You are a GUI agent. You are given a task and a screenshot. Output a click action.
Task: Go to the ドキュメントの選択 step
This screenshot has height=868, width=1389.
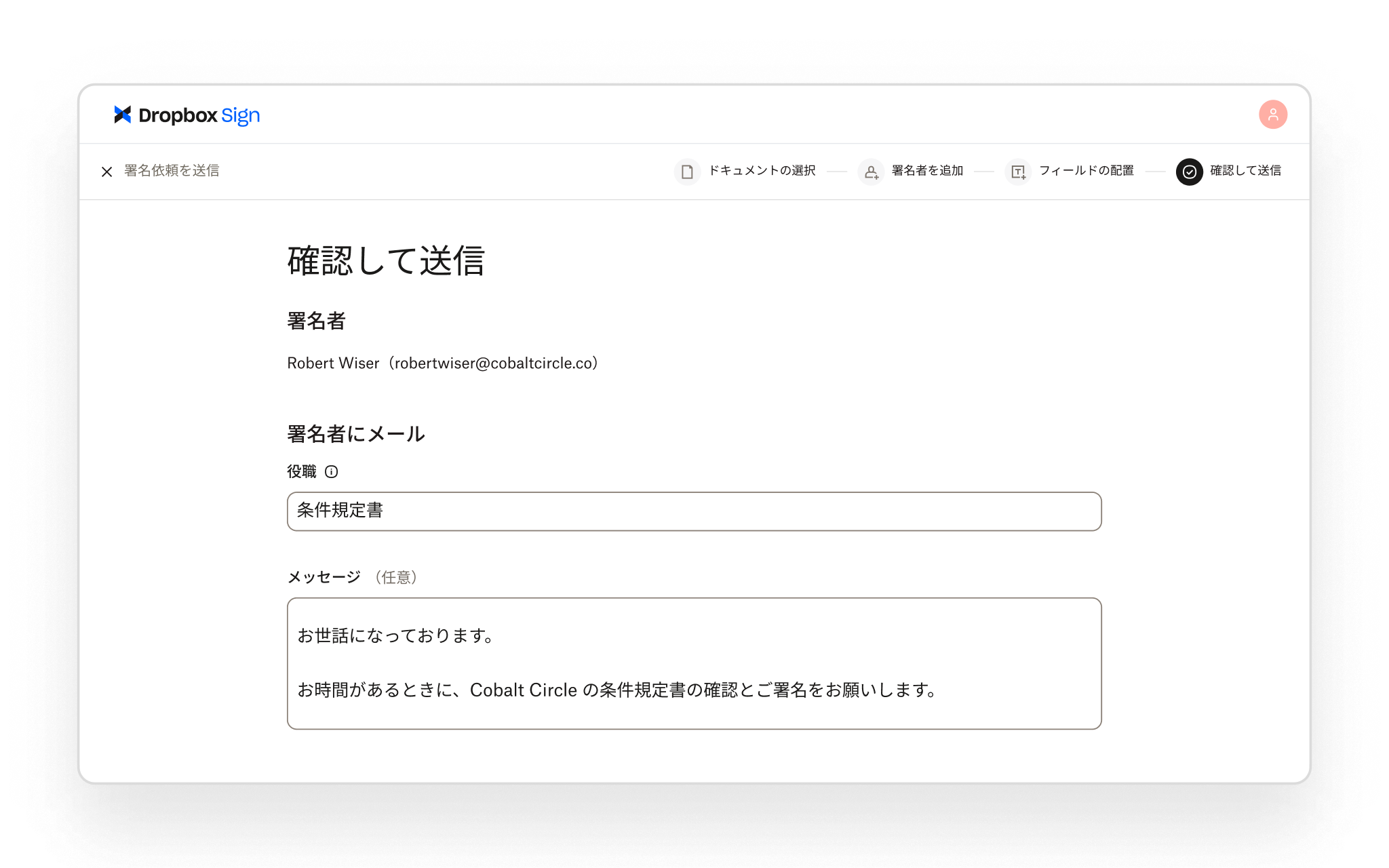click(x=762, y=171)
